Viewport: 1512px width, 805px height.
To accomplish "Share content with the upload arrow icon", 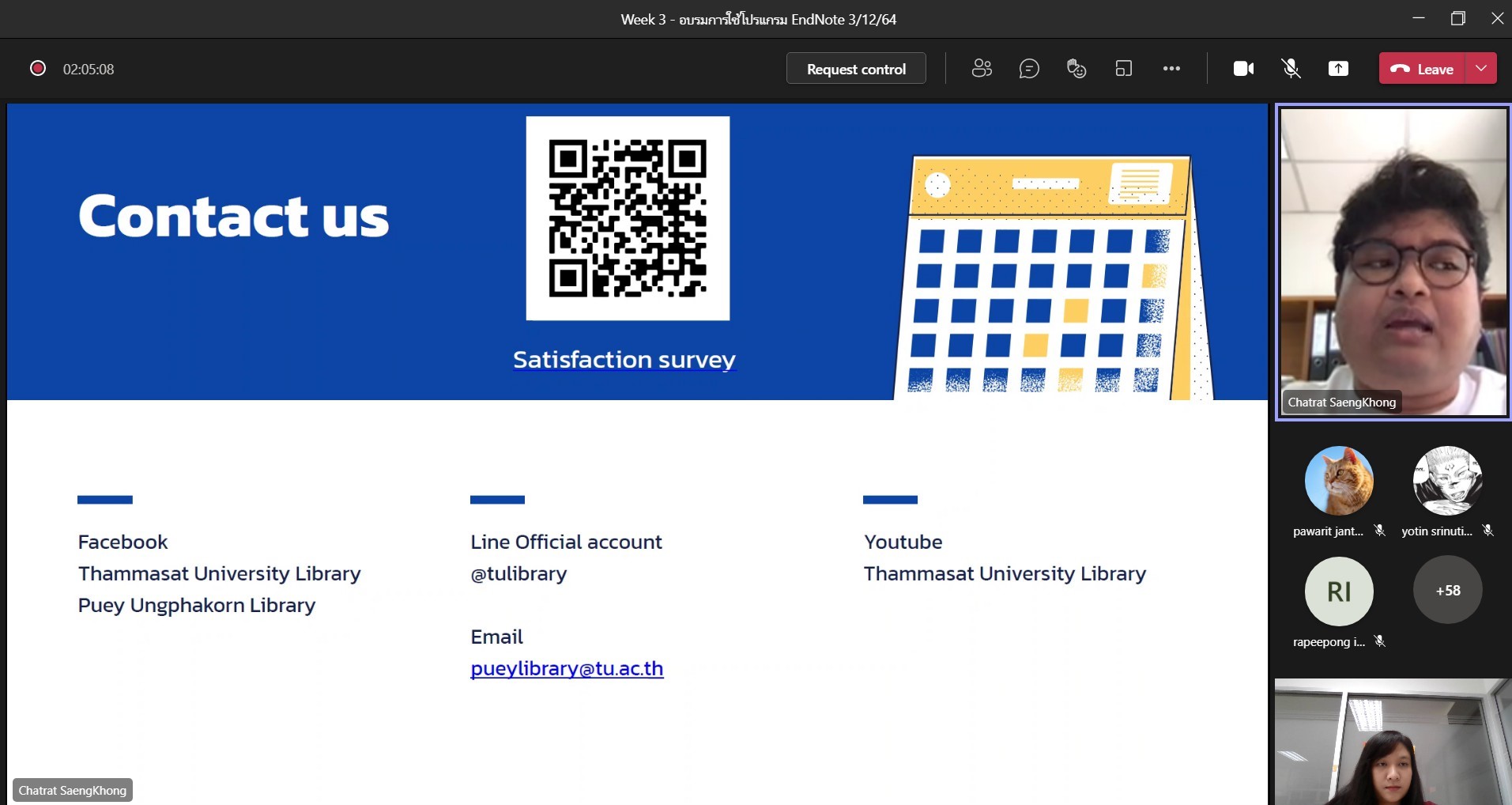I will click(1338, 69).
